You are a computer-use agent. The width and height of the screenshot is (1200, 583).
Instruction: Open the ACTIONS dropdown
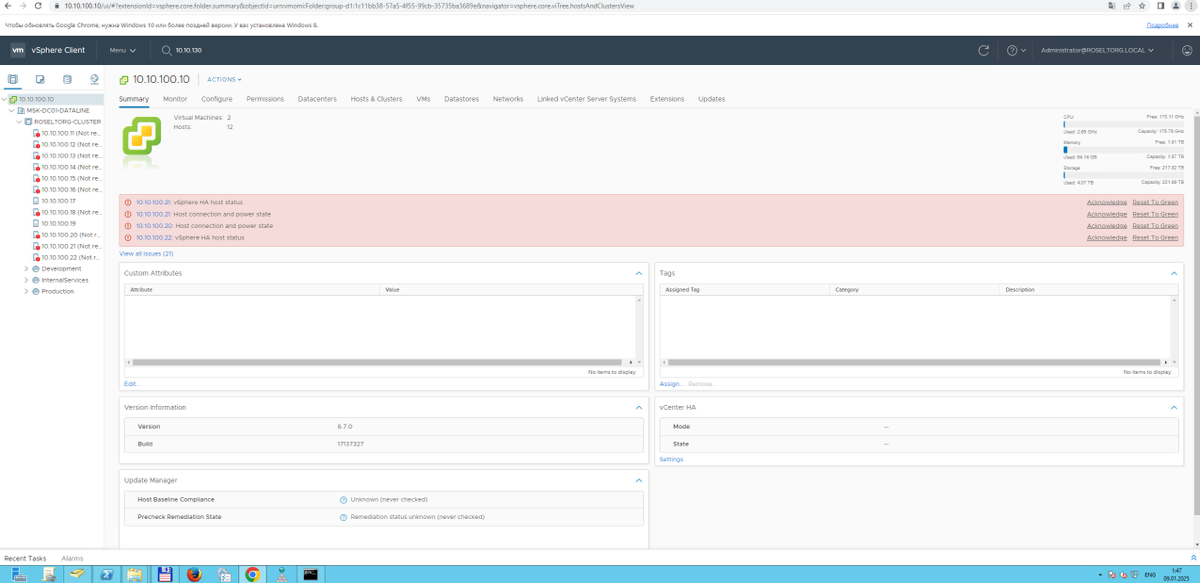point(224,79)
